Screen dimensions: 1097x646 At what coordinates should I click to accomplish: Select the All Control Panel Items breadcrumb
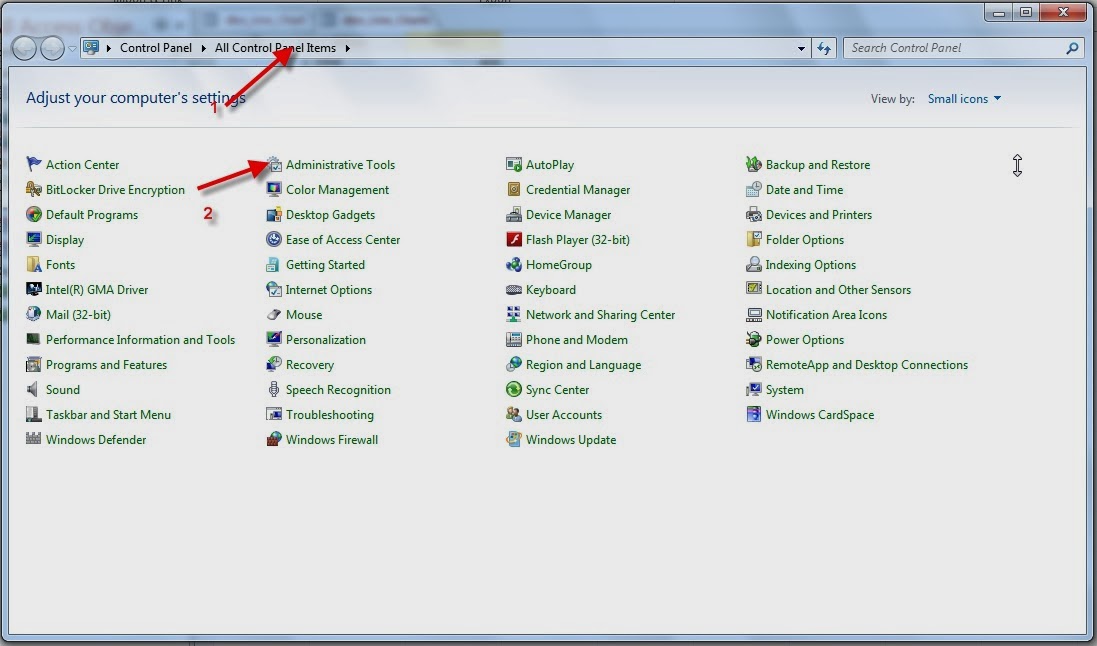[x=275, y=48]
